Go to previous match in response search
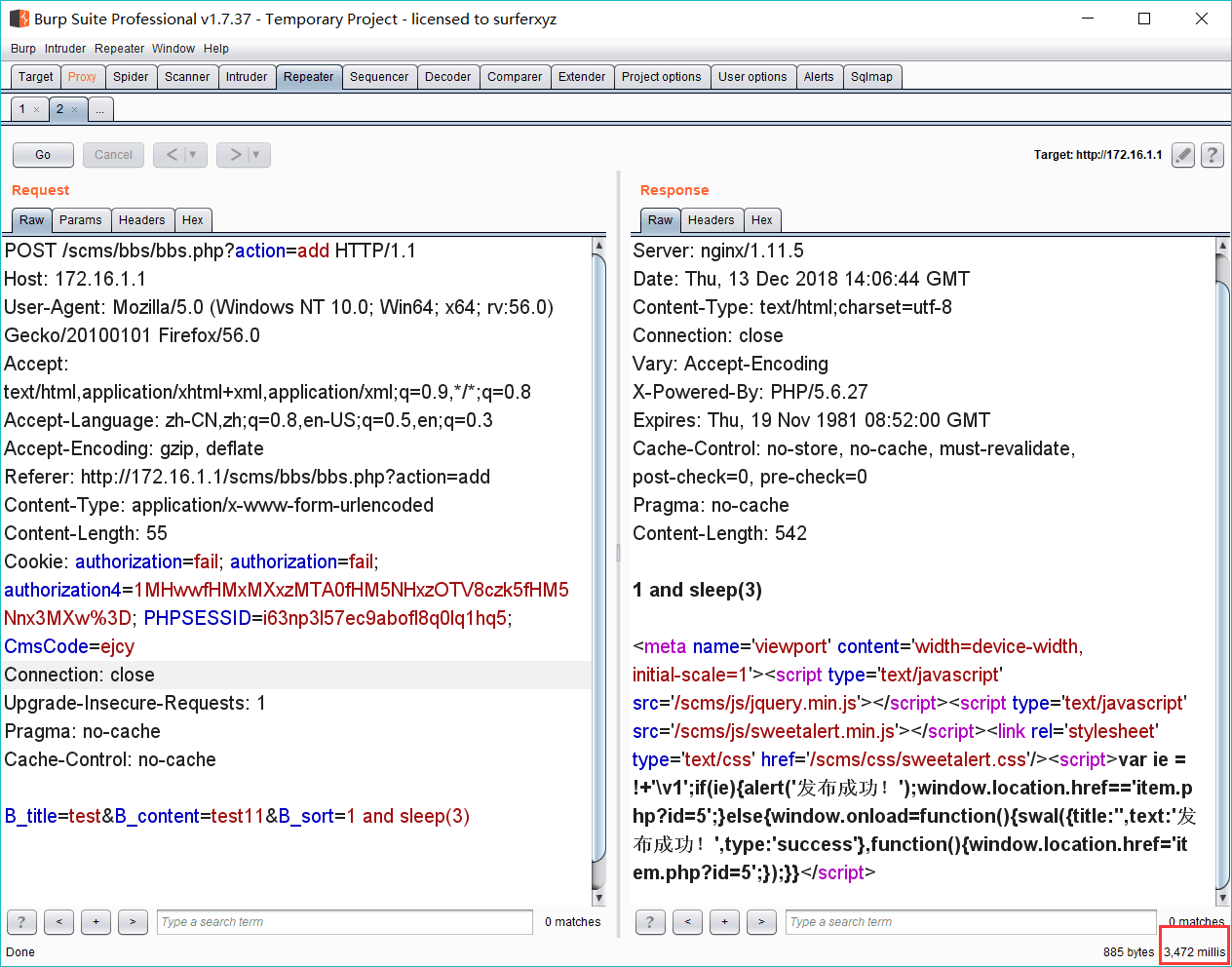The width and height of the screenshot is (1232, 967). (x=687, y=922)
